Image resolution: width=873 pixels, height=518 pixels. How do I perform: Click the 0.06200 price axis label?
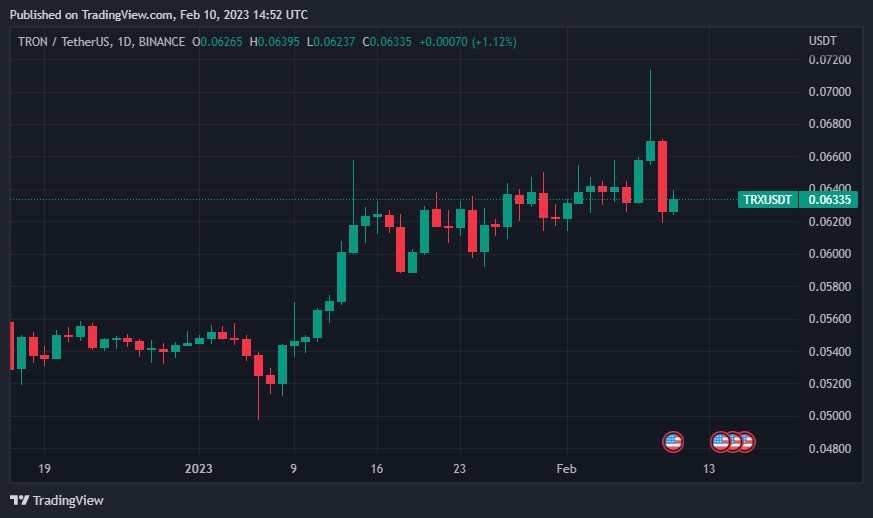click(x=830, y=222)
